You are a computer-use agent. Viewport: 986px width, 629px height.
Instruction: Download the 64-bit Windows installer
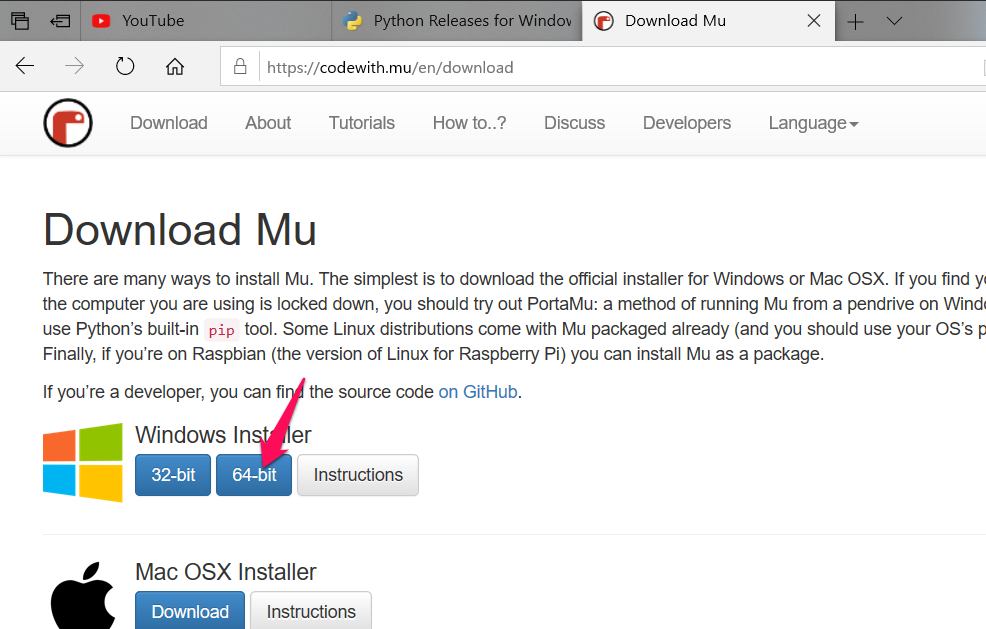coord(254,475)
